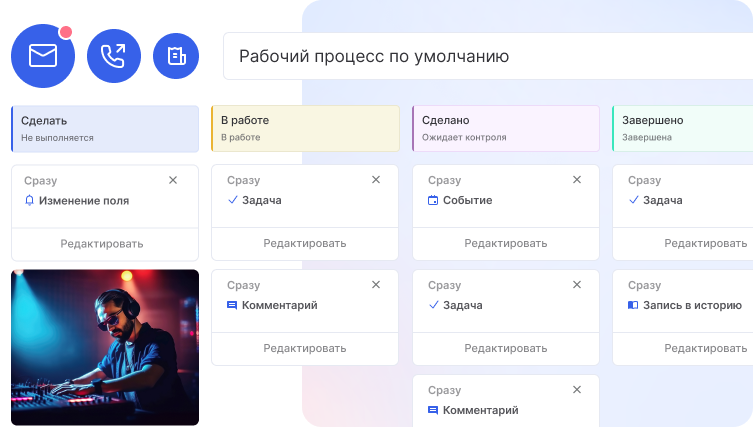Open the mail icon with notification badge
The image size is (753, 427).
point(43,56)
